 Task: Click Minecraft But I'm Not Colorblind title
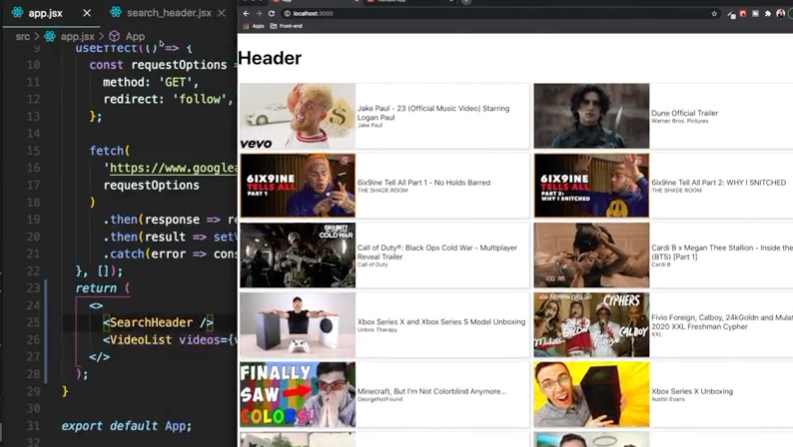(431, 391)
